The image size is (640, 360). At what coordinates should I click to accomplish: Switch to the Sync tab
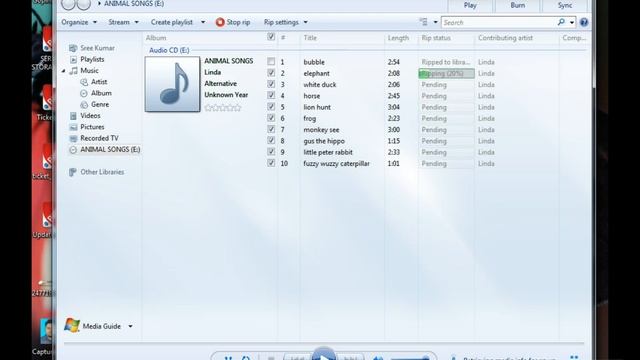tap(564, 5)
